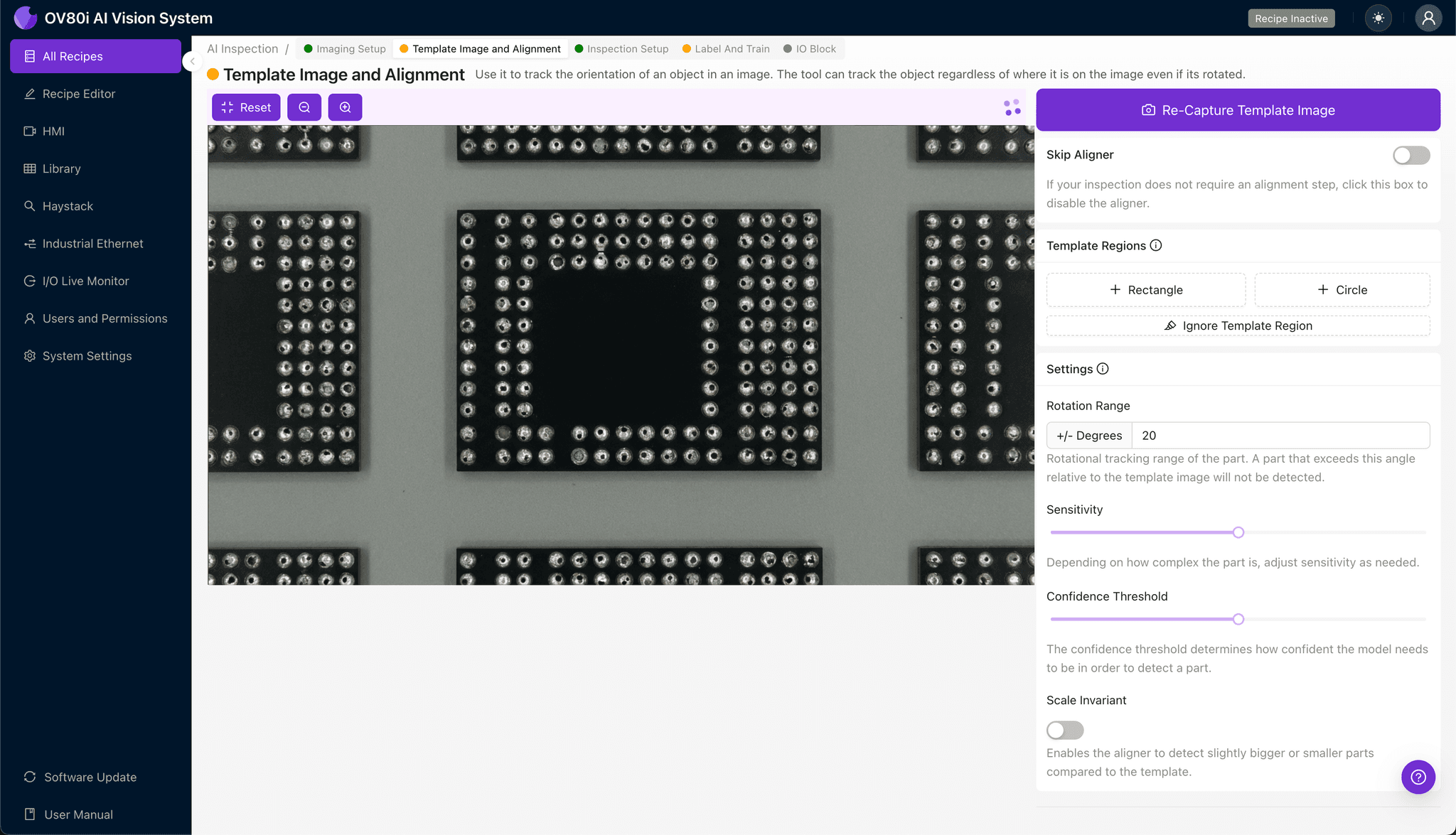The height and width of the screenshot is (835, 1456).
Task: Click the zoom in magnifier icon
Action: [x=345, y=107]
